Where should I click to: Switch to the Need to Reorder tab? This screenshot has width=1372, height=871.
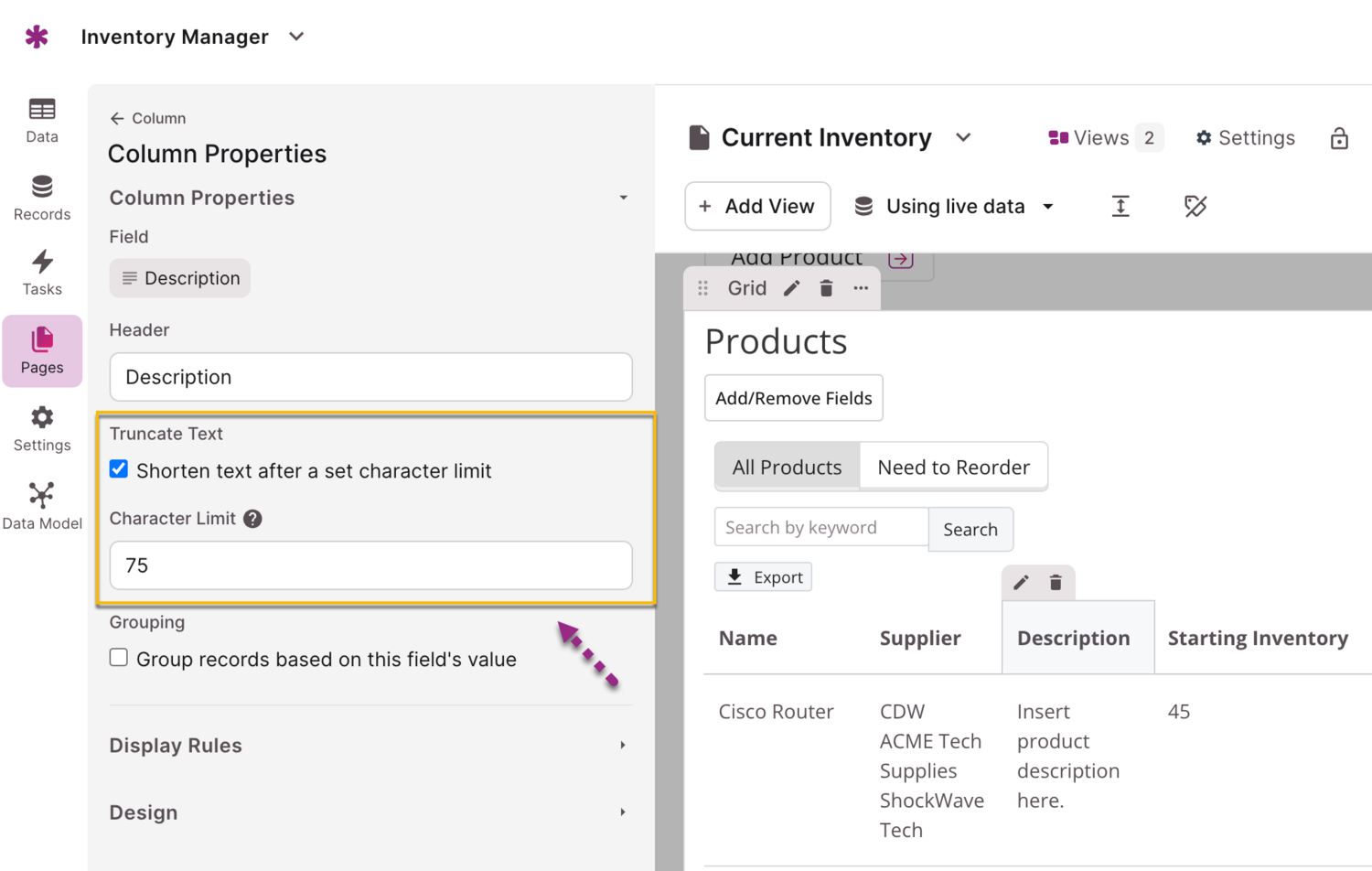point(953,468)
